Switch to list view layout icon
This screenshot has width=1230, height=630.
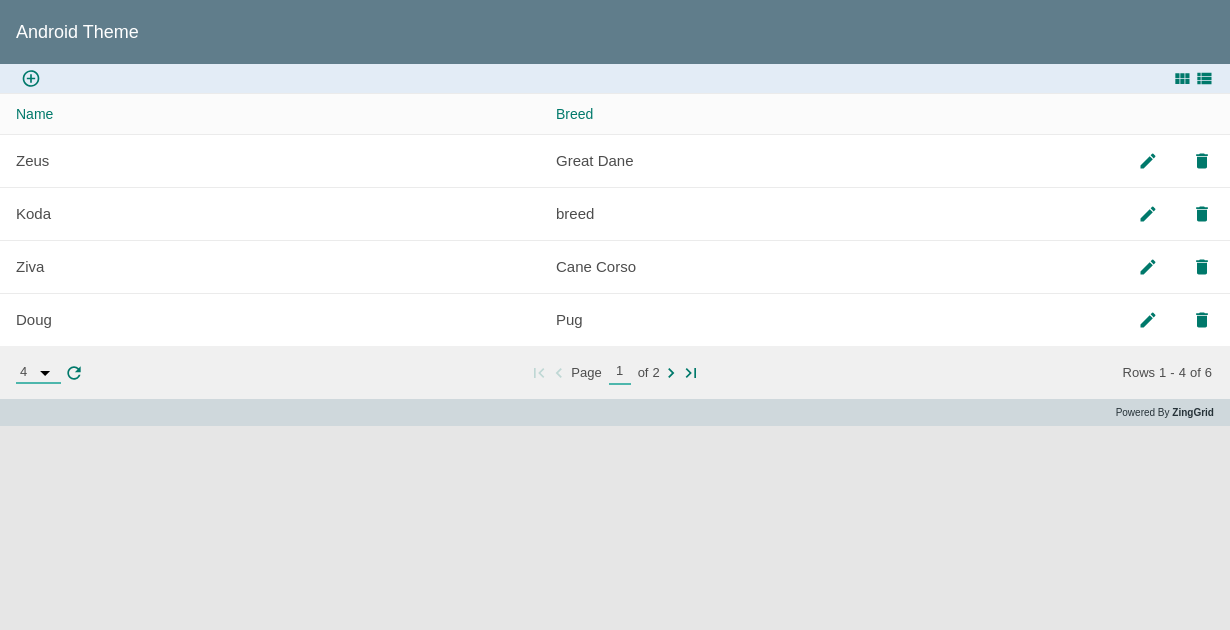pos(1204,78)
